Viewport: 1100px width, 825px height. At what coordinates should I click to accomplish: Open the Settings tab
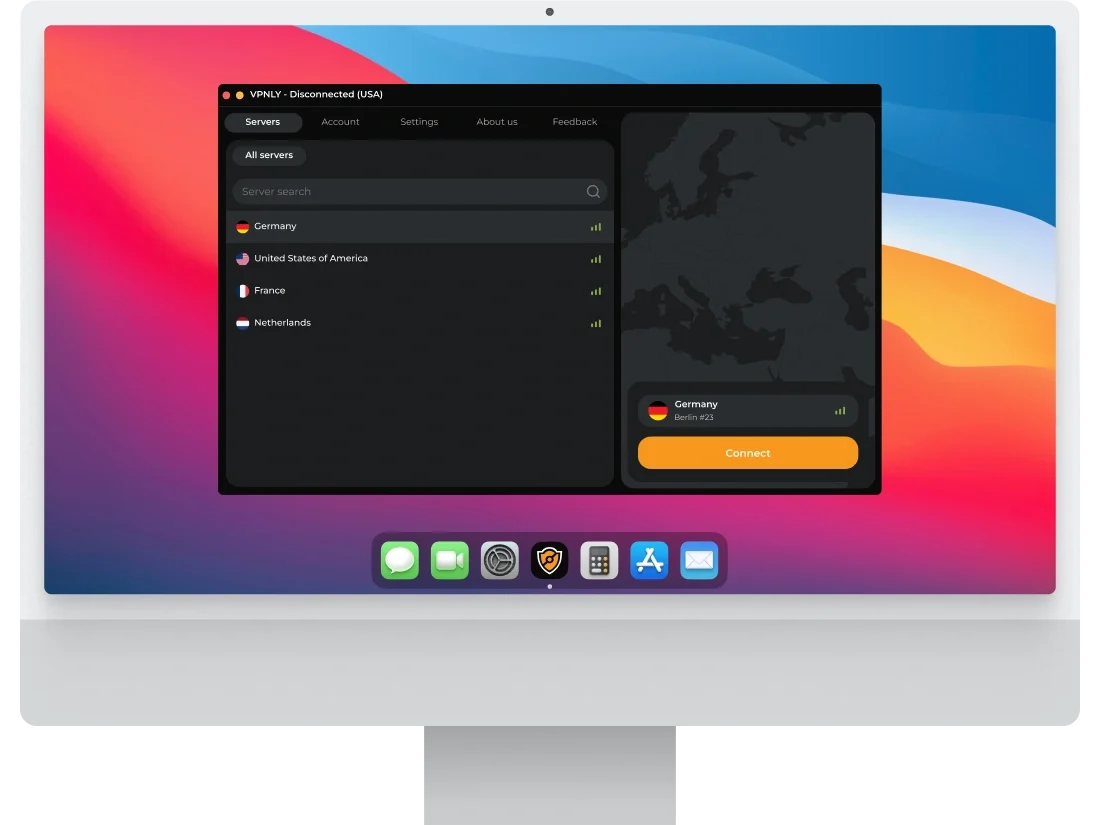[x=419, y=122]
